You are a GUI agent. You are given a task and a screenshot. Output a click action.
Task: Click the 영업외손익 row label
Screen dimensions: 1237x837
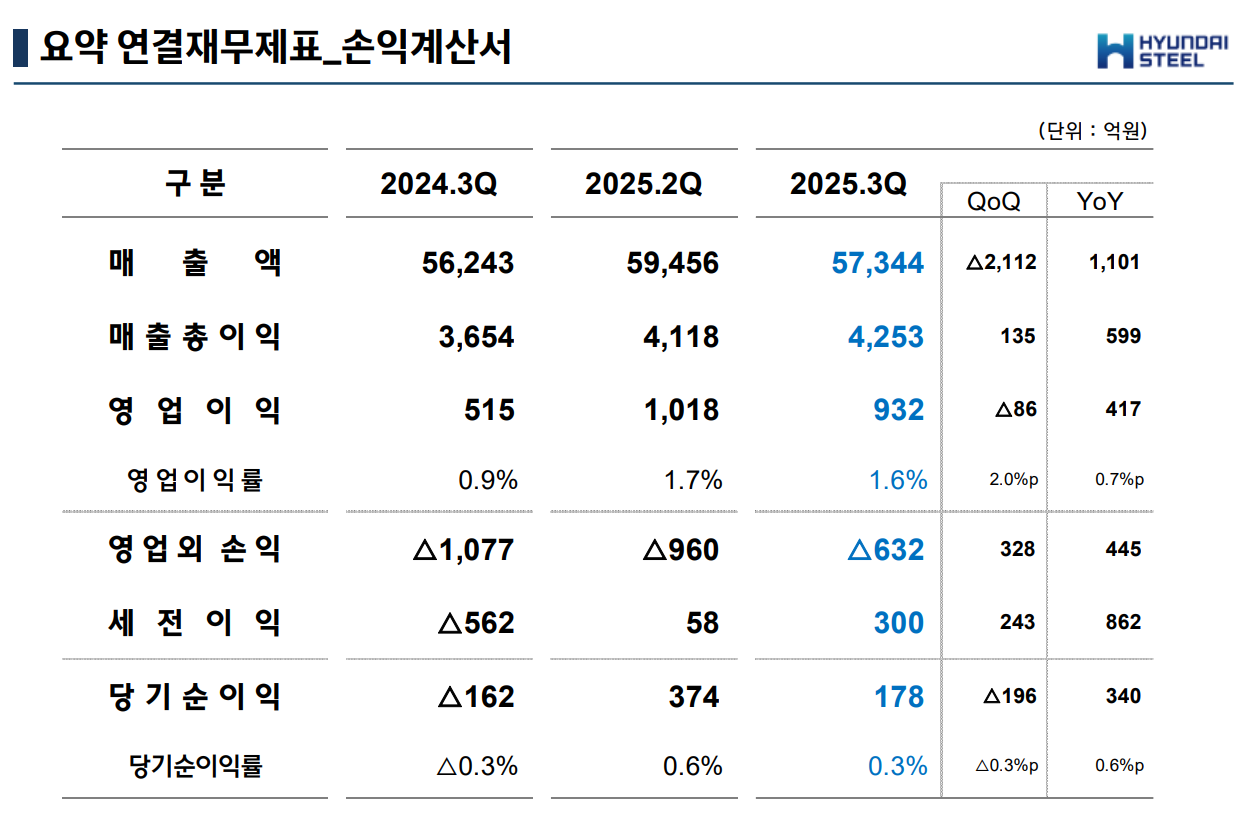(195, 549)
